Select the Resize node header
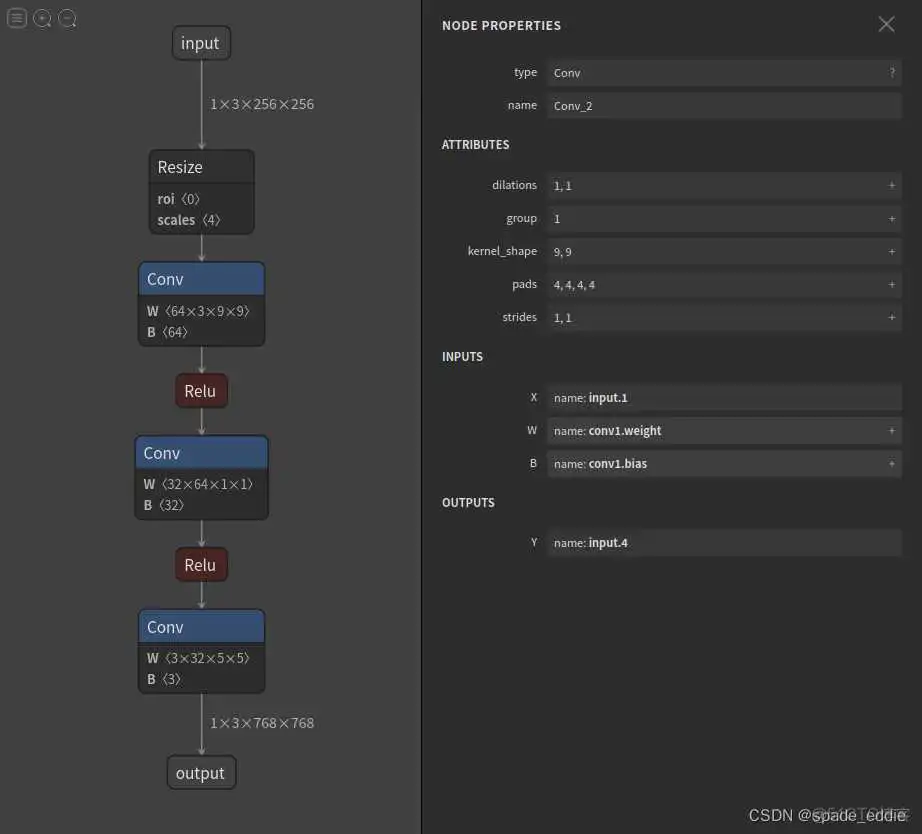The height and width of the screenshot is (834, 922). (201, 167)
